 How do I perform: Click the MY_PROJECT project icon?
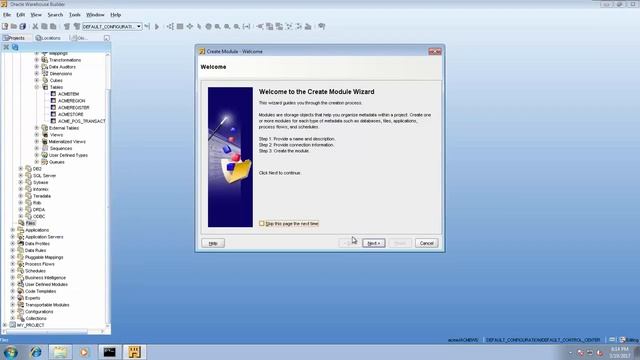coord(12,325)
